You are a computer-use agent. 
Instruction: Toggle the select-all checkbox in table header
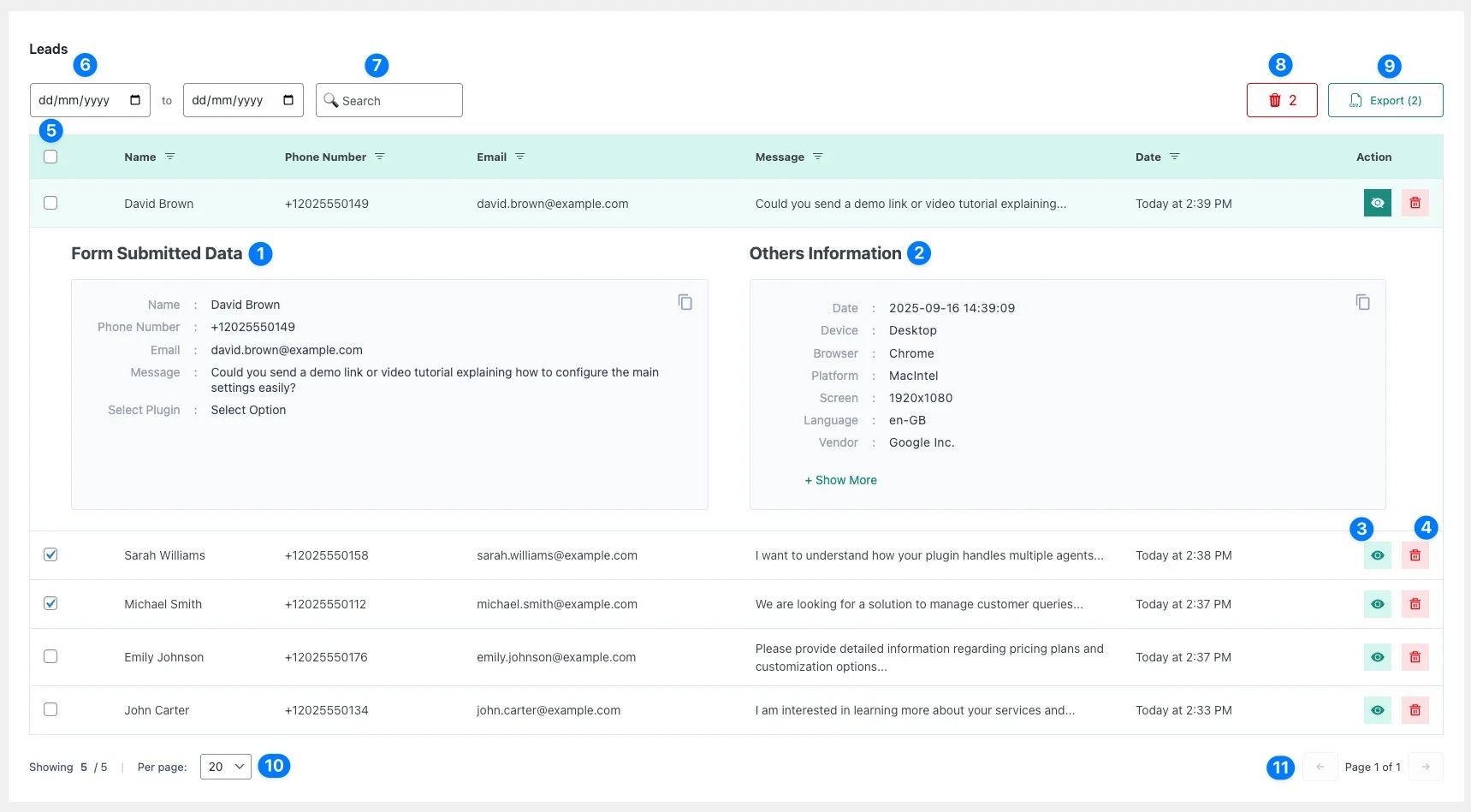coord(50,157)
